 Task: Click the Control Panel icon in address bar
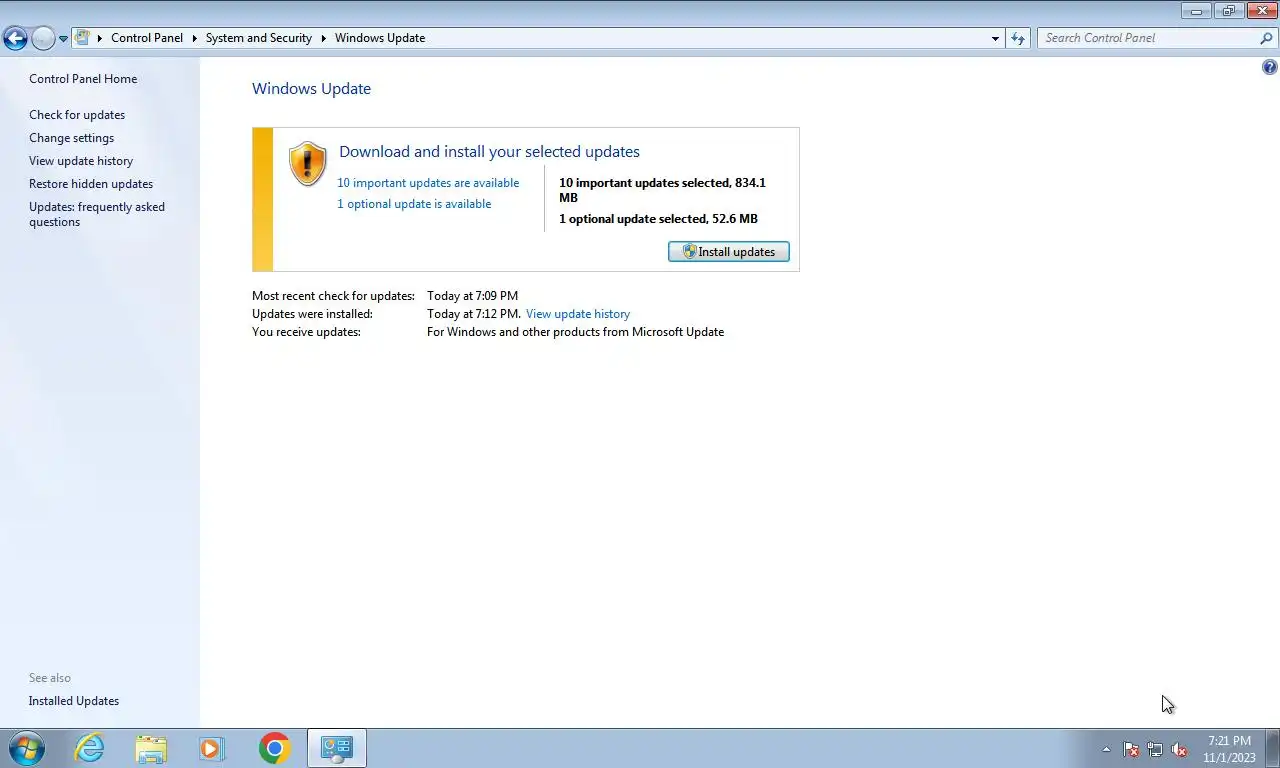[x=83, y=38]
